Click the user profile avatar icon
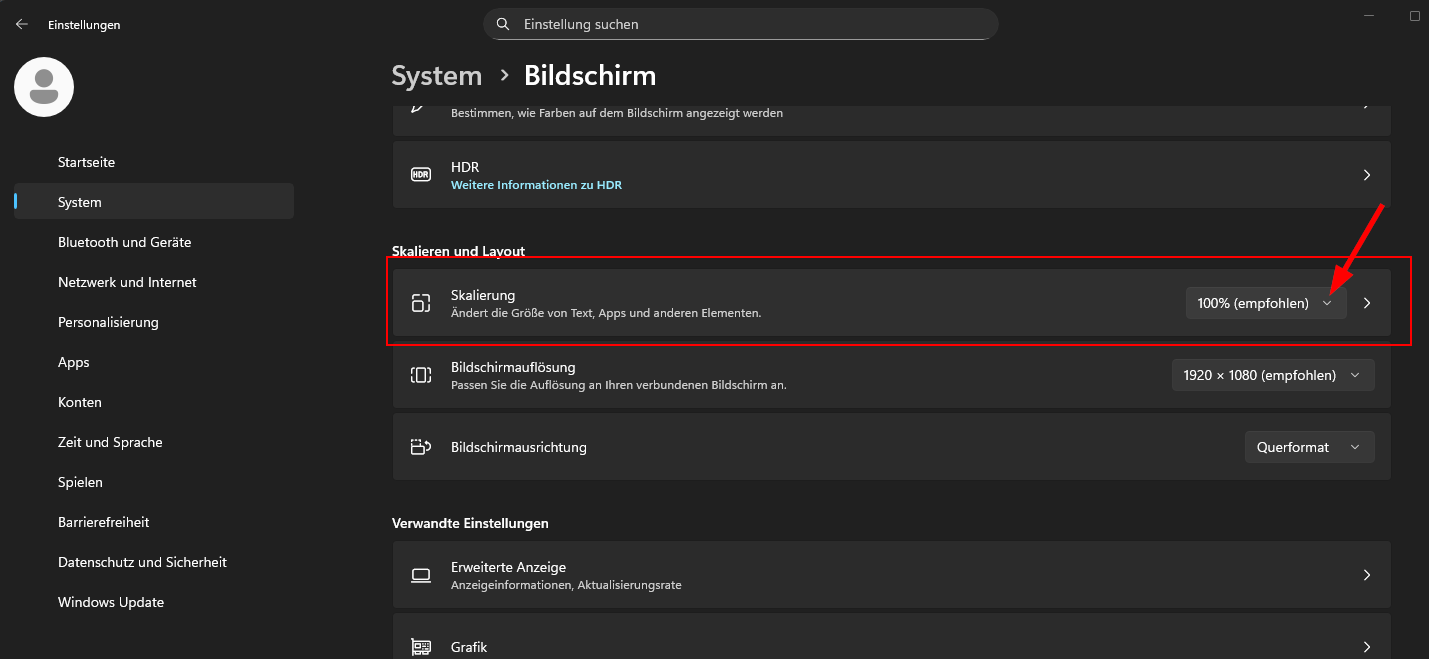Viewport: 1429px width, 659px height. 44,87
